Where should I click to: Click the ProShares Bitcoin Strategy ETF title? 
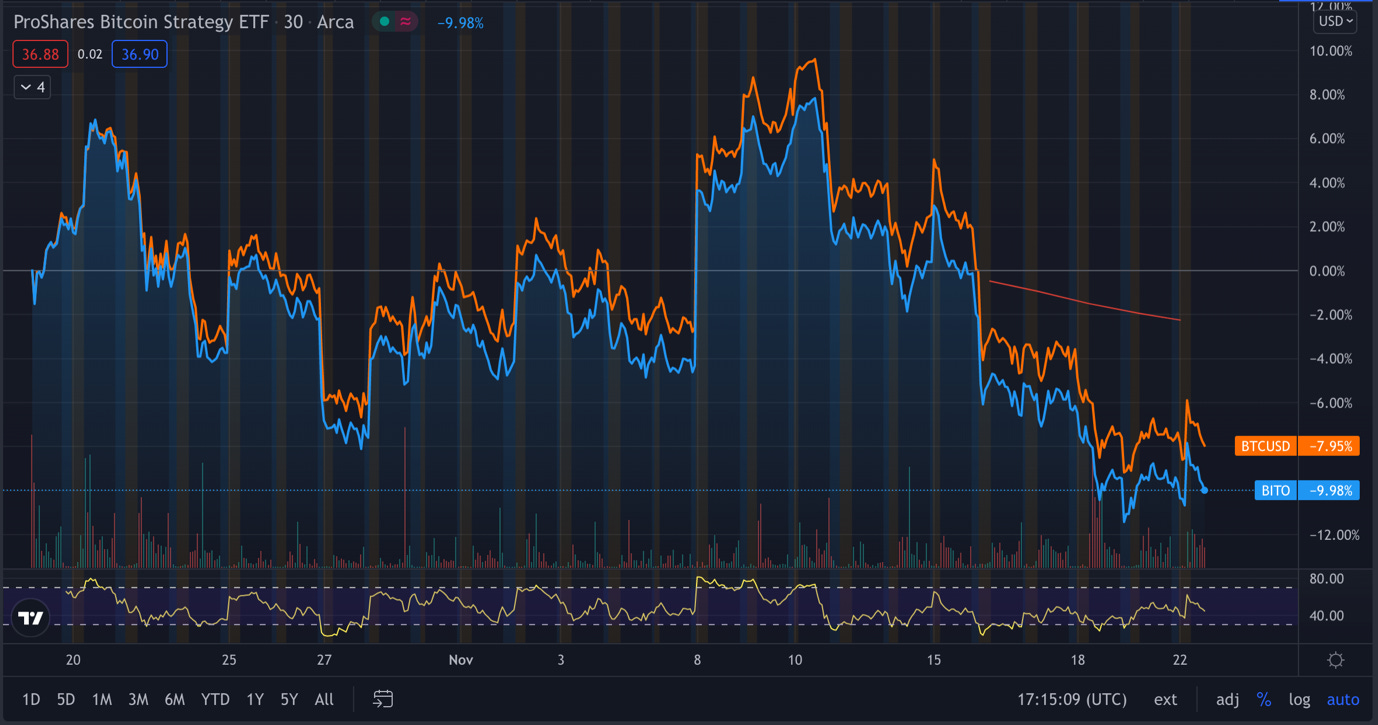pos(143,21)
